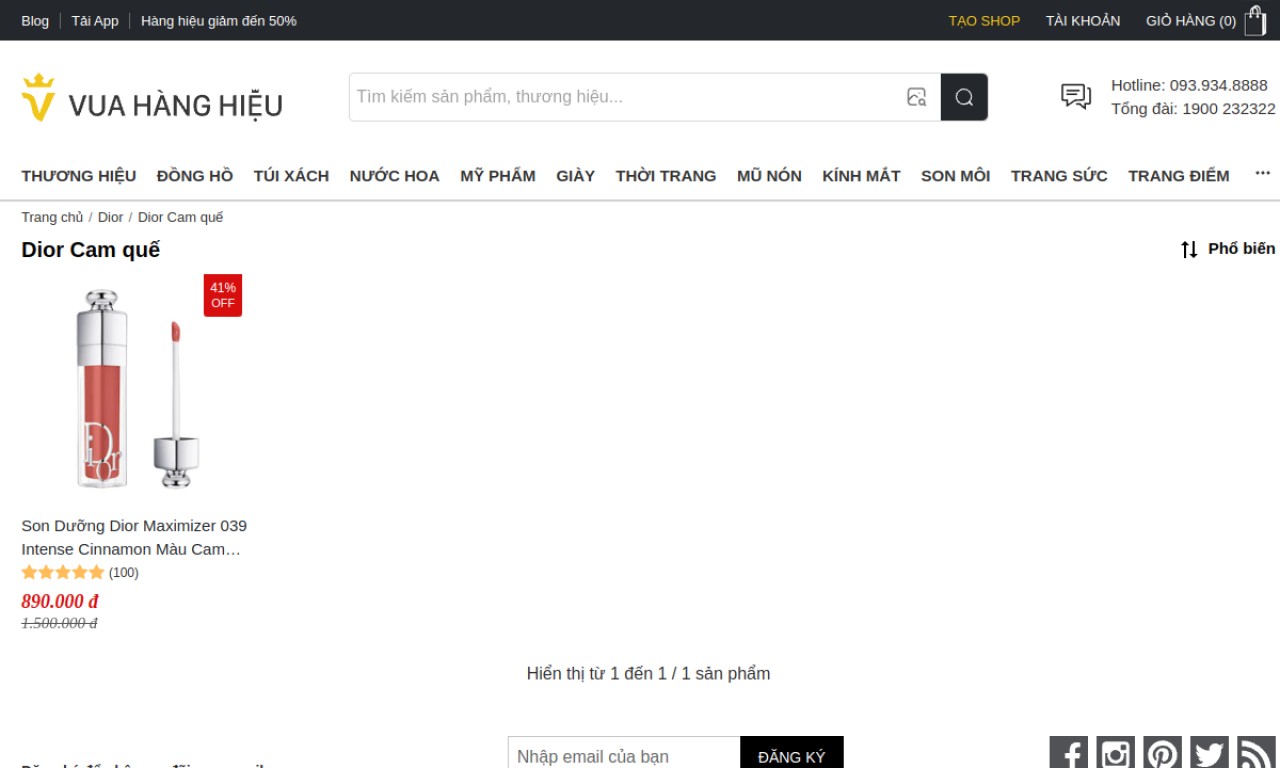
Task: Open the TRANG SỨC menu
Action: (1059, 176)
